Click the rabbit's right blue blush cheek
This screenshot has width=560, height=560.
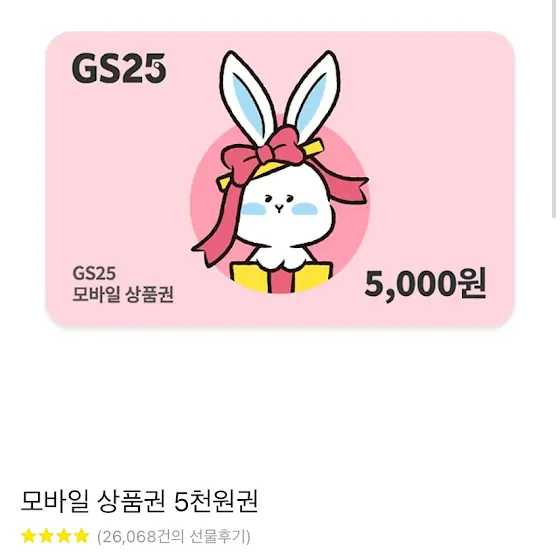[305, 209]
